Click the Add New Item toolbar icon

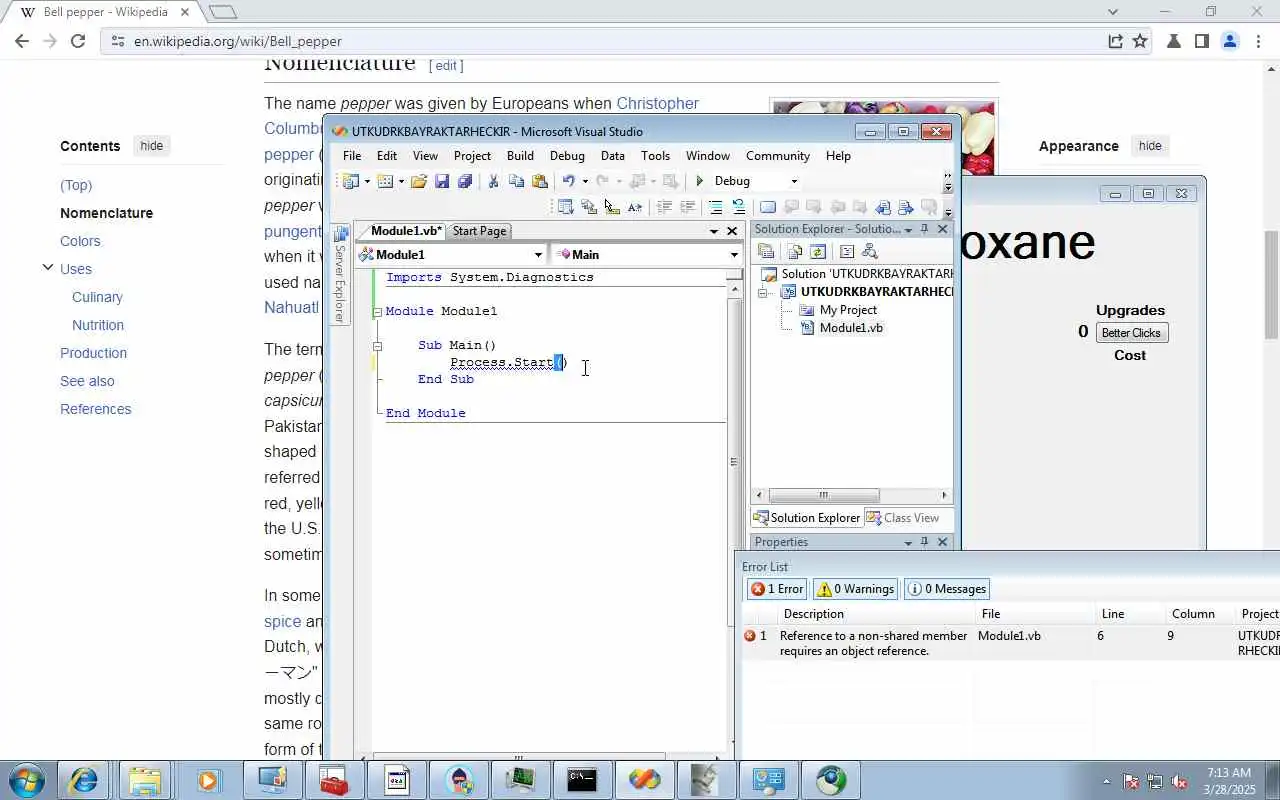(x=385, y=181)
